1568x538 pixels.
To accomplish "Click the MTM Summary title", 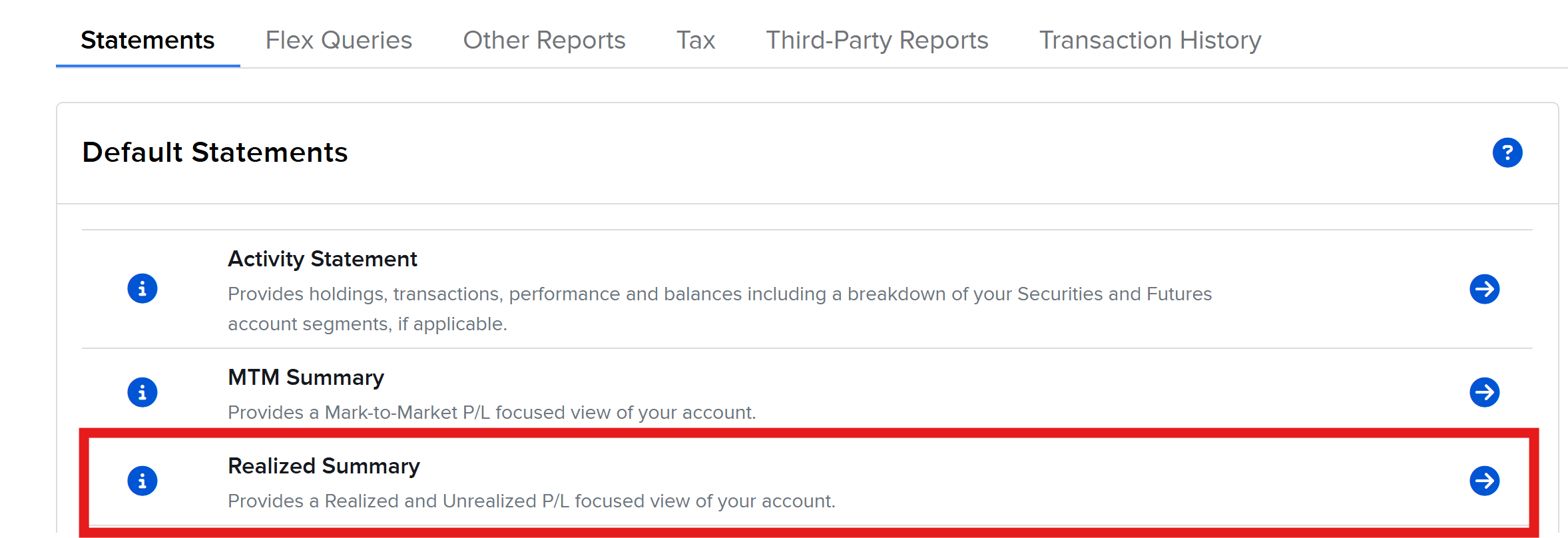I will pos(306,378).
